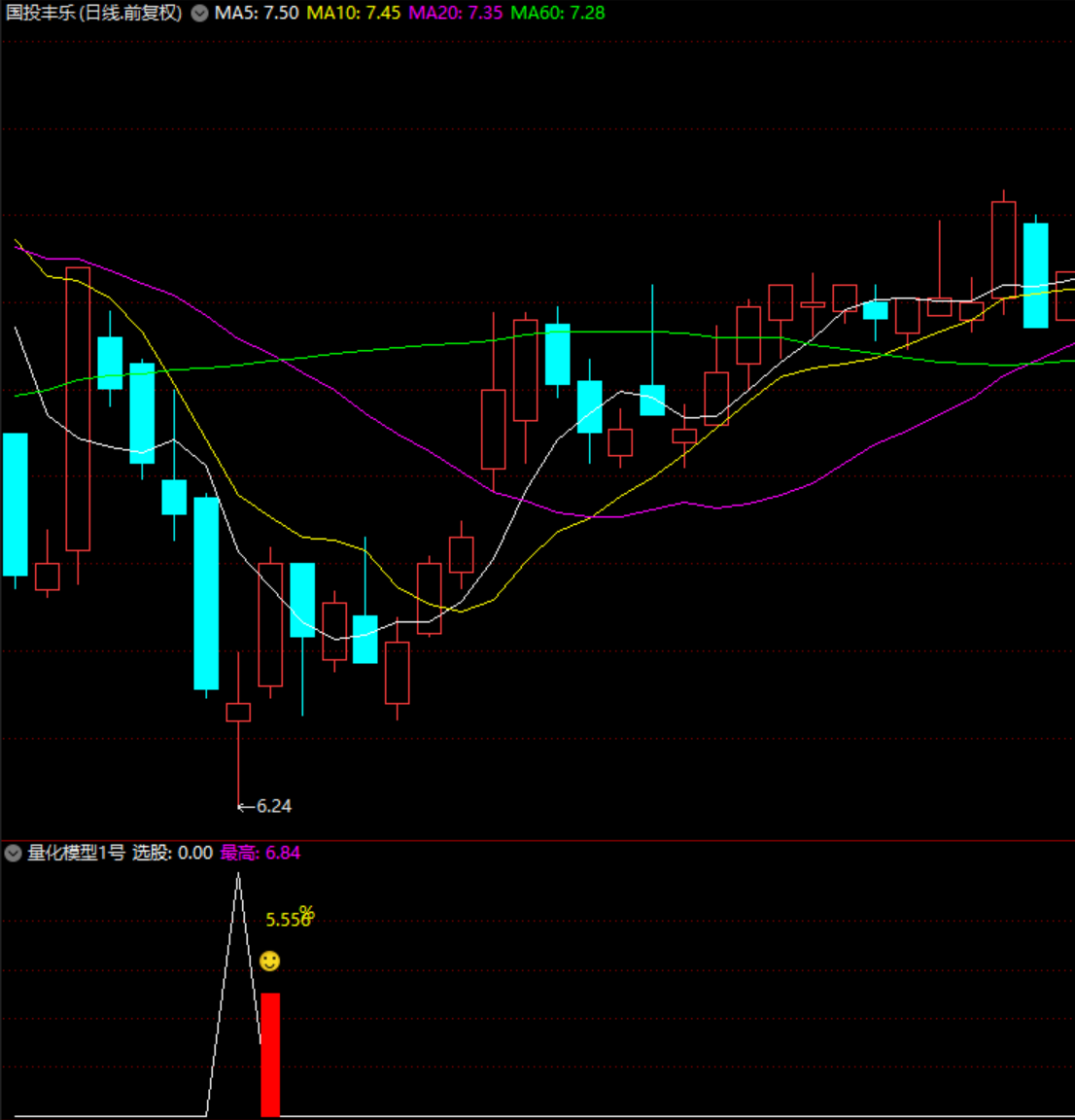Select the red signal bar in indicator panel
The height and width of the screenshot is (1120, 1075).
(270, 1054)
